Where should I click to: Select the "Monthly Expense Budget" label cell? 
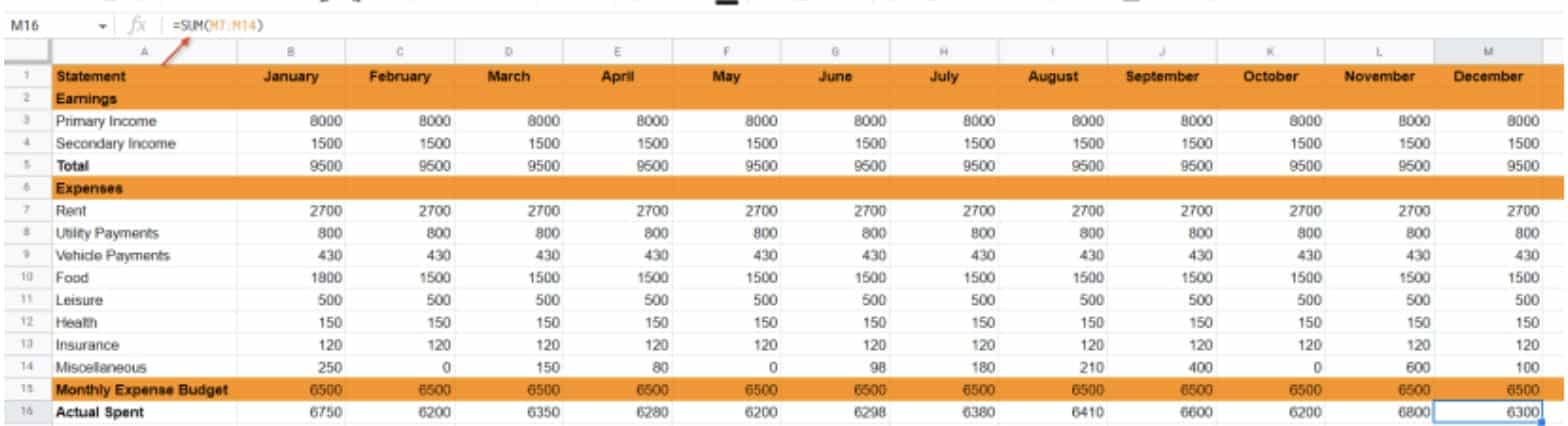(144, 389)
